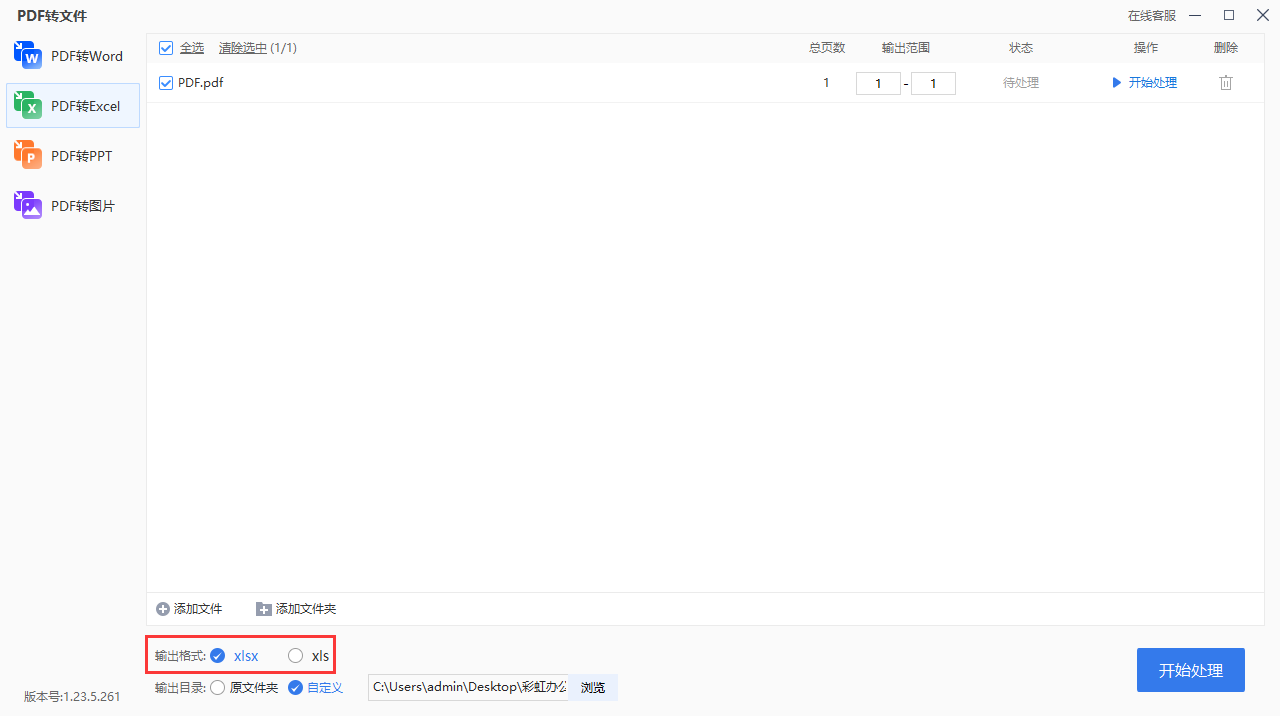Image resolution: width=1280 pixels, height=716 pixels.
Task: Click the 操作 column header
Action: click(x=1146, y=48)
